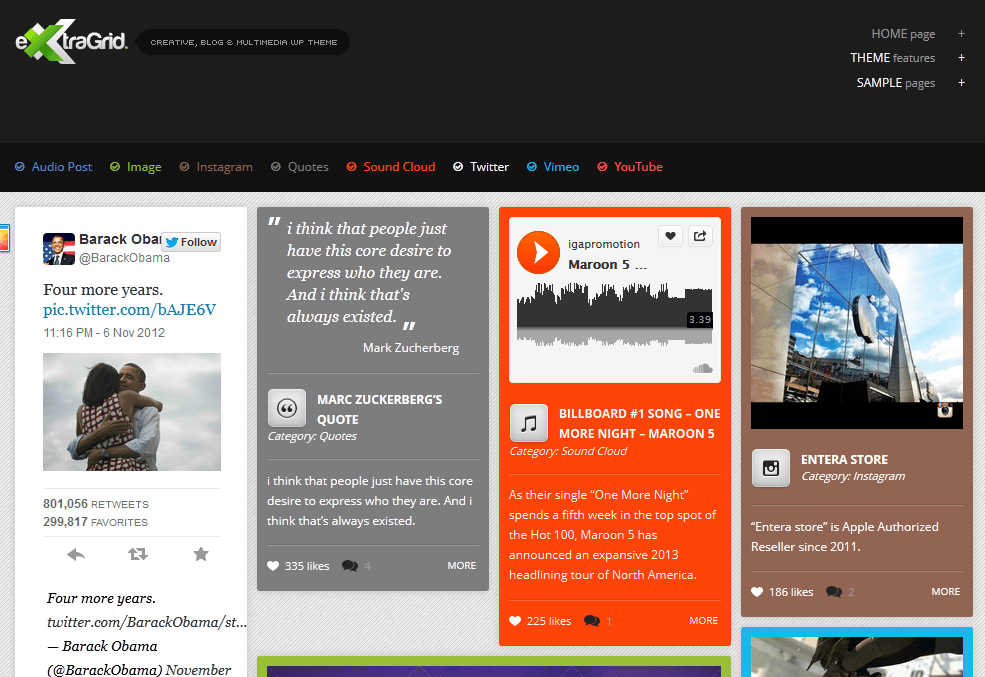Play the Maroon 5 SoundCloud track
985x677 pixels.
(538, 252)
